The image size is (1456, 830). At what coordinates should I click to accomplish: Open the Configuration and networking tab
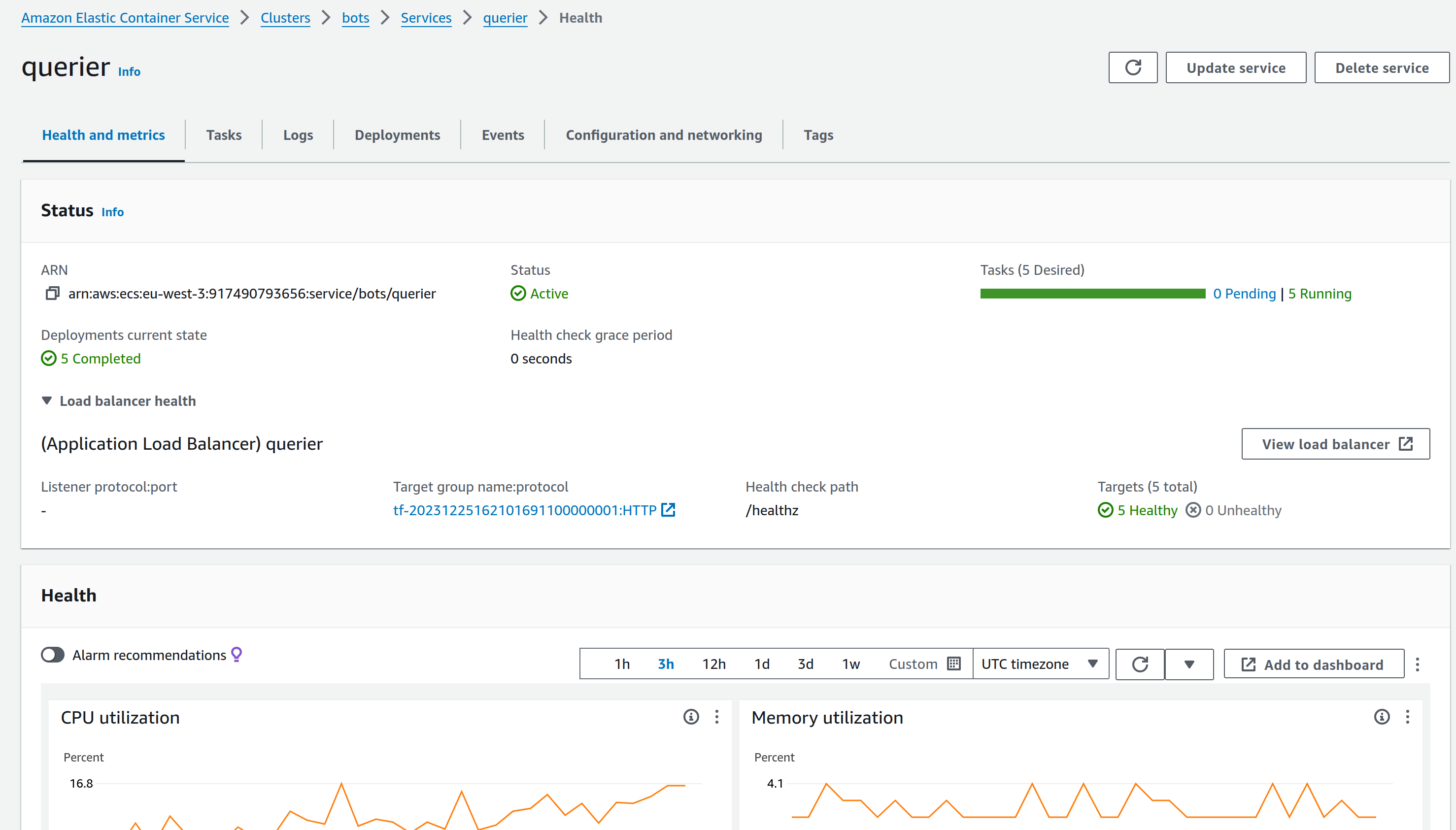click(x=664, y=135)
